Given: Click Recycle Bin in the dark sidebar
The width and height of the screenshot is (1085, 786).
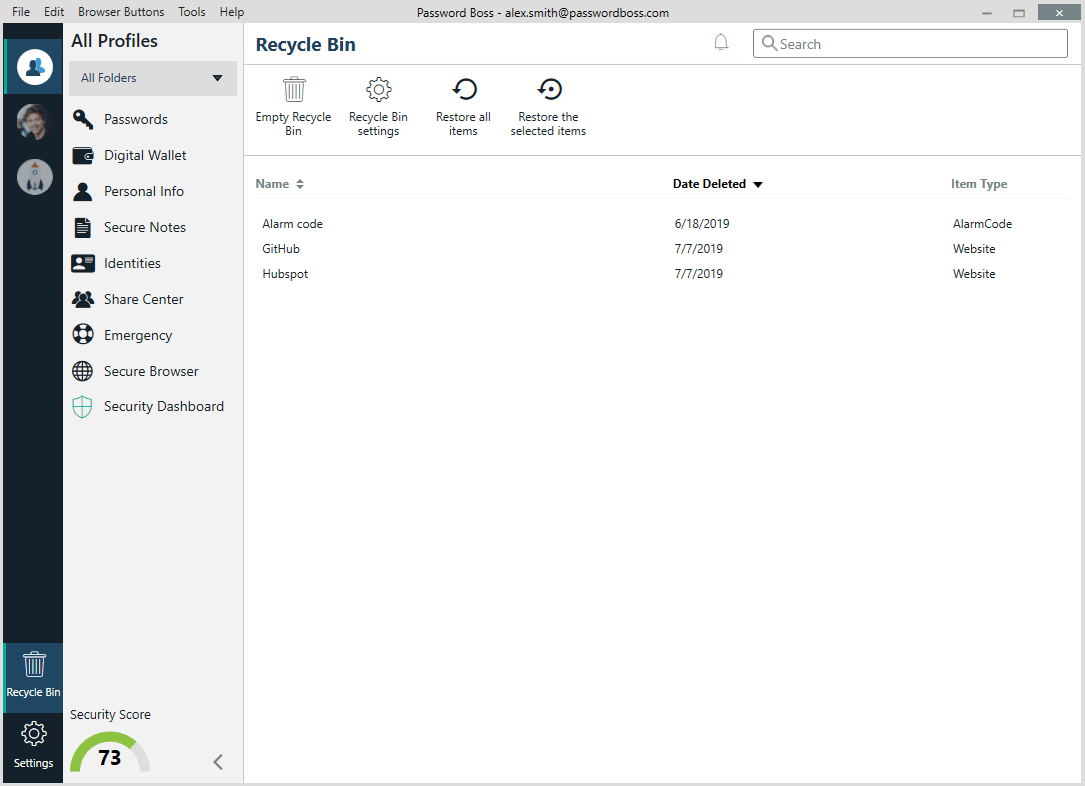Looking at the screenshot, I should tap(33, 677).
